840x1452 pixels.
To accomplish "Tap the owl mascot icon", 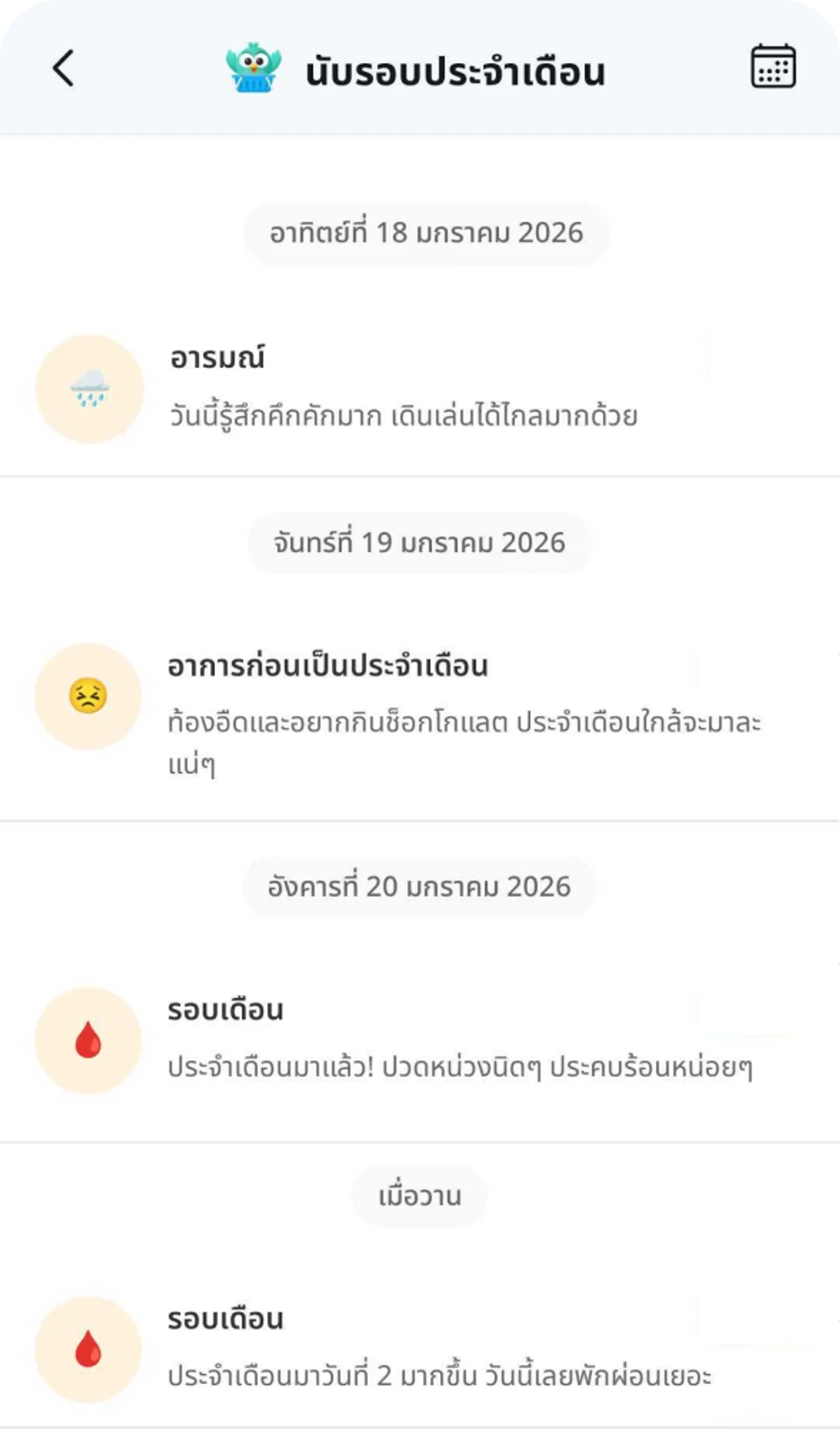I will pos(253,68).
